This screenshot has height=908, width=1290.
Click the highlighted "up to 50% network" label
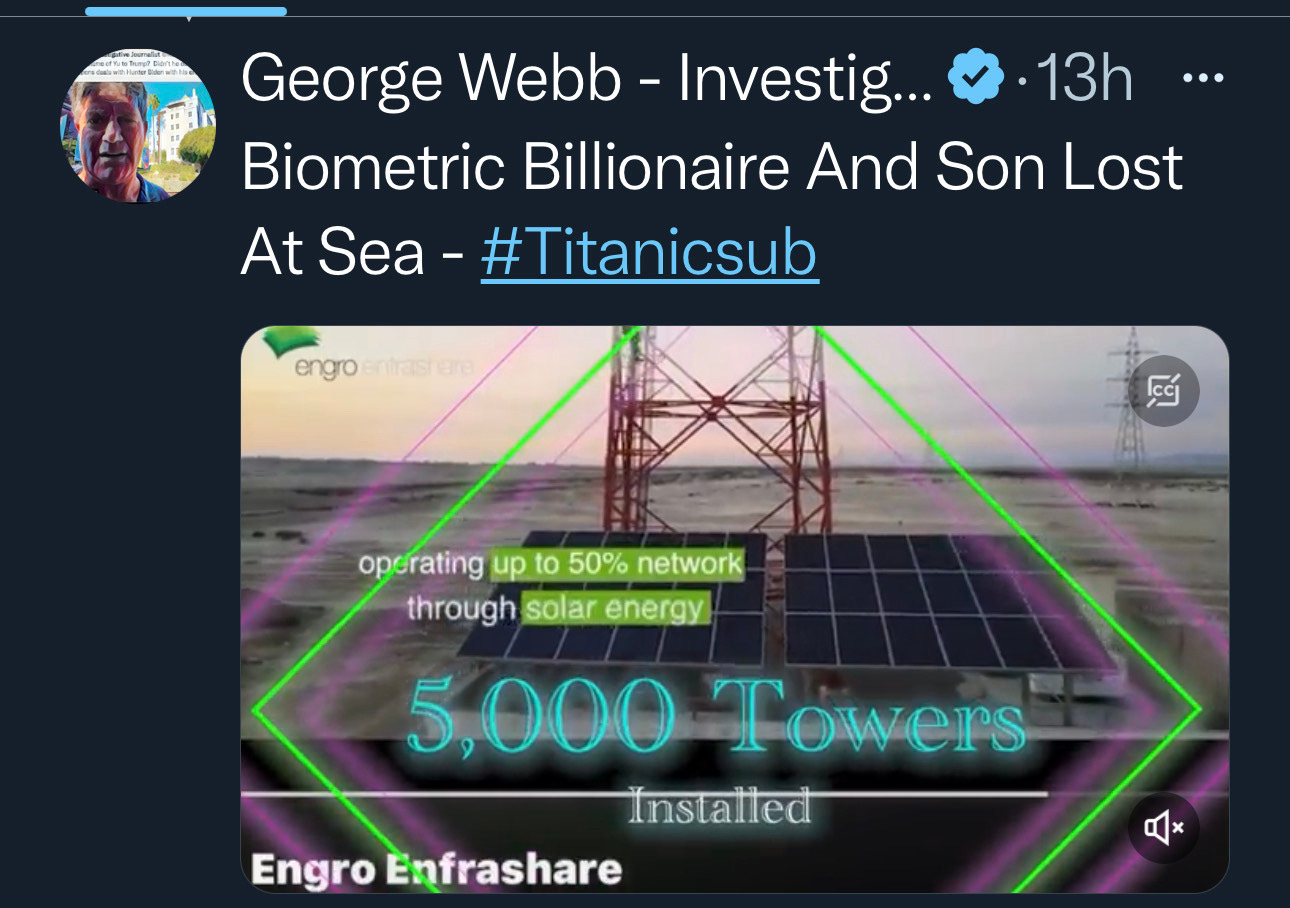[x=616, y=564]
